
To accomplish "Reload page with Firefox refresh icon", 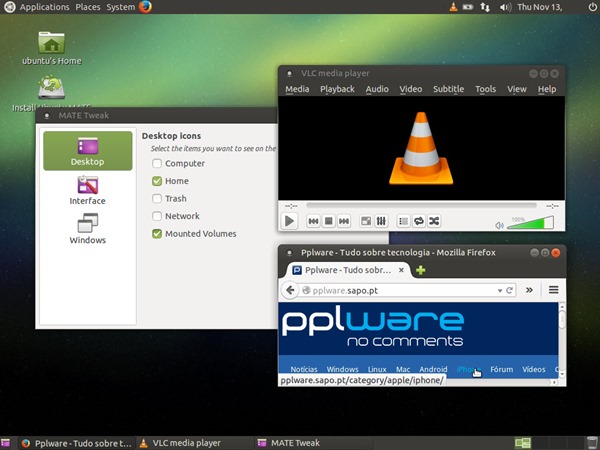I will coord(509,290).
